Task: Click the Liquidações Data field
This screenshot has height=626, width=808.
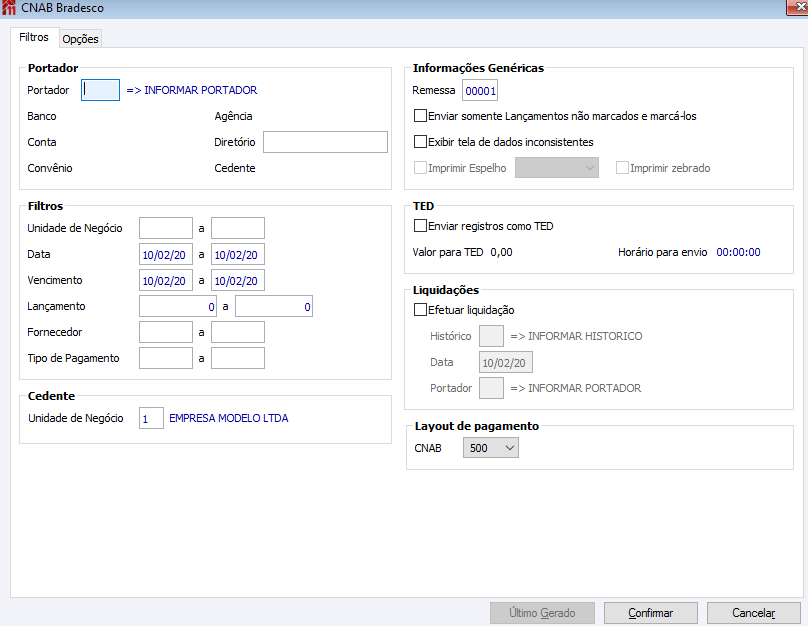Action: pyautogui.click(x=506, y=362)
